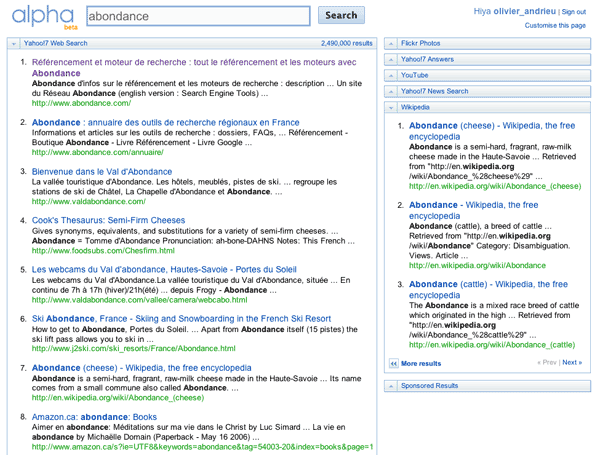The height and width of the screenshot is (455, 600).
Task: Collapse the Yahoo!7 Web Search panel arrow
Action: pos(14,44)
